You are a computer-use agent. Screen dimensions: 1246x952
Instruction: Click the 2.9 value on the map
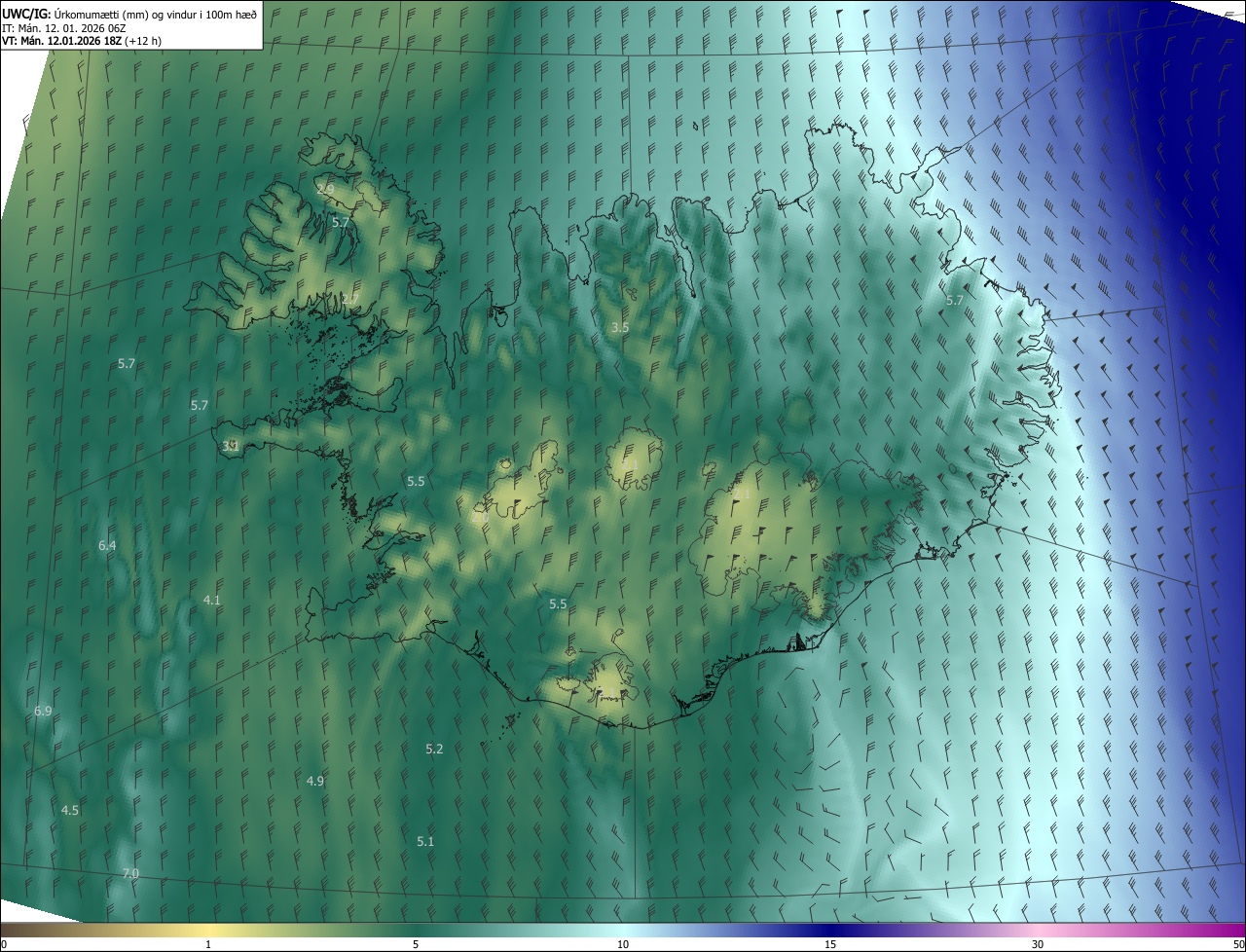(x=325, y=189)
